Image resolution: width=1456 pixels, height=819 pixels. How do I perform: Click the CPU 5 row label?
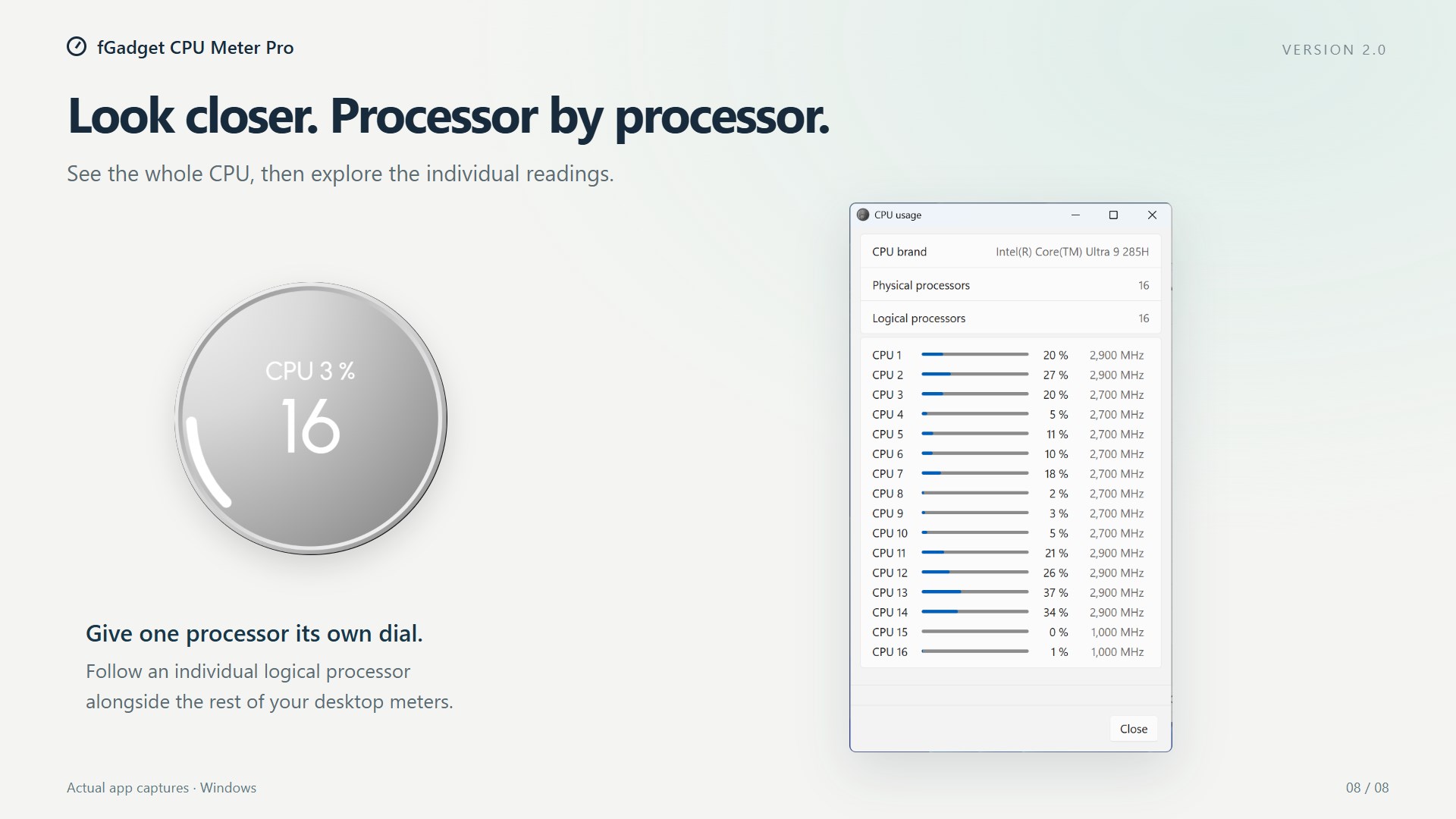coord(887,435)
